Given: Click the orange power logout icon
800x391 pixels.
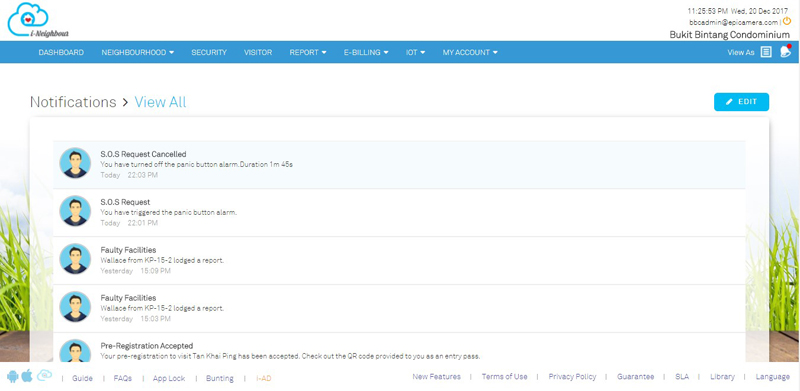Looking at the screenshot, I should click(x=787, y=21).
